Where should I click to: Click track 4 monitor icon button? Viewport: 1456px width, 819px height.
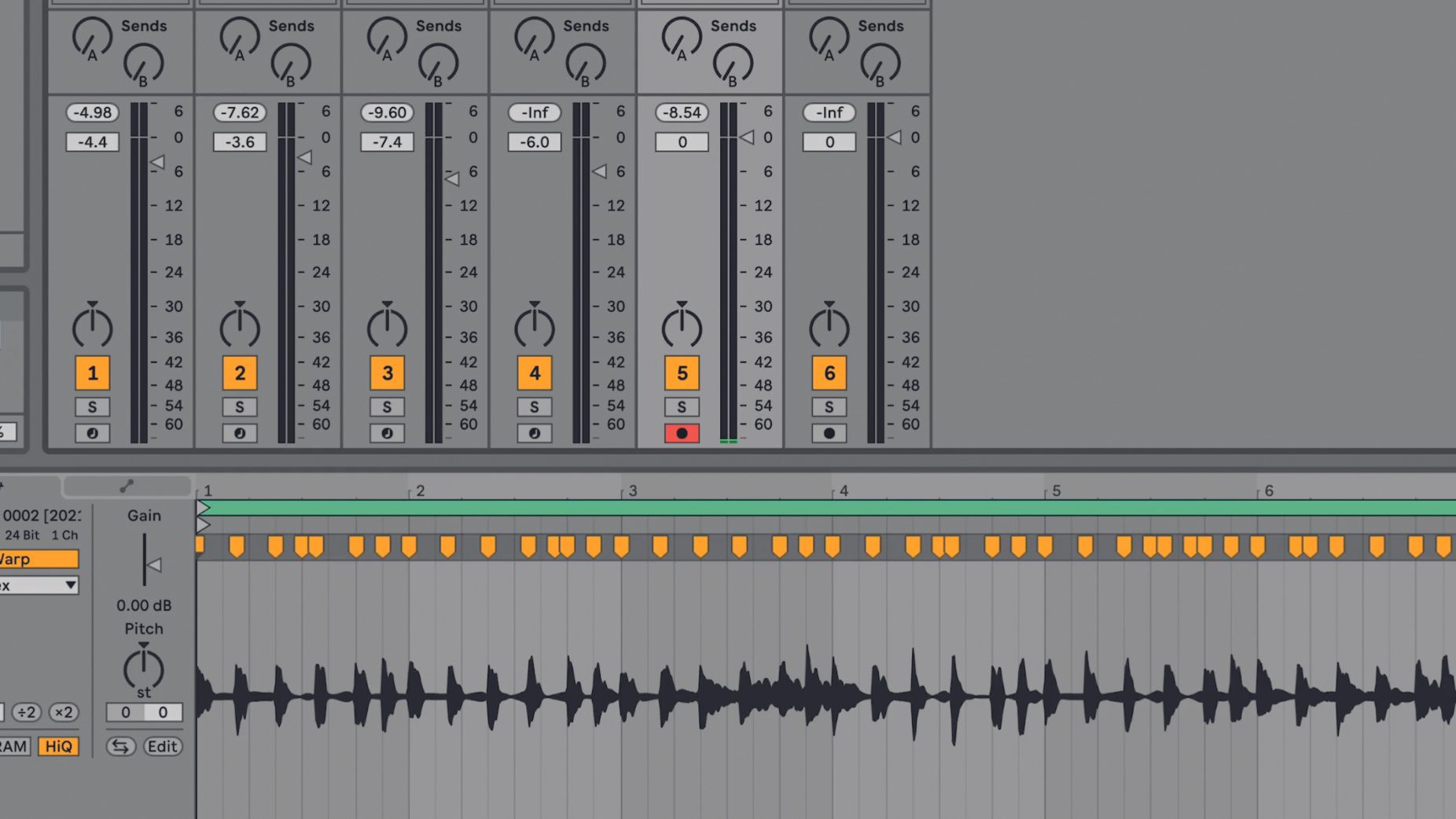tap(535, 433)
